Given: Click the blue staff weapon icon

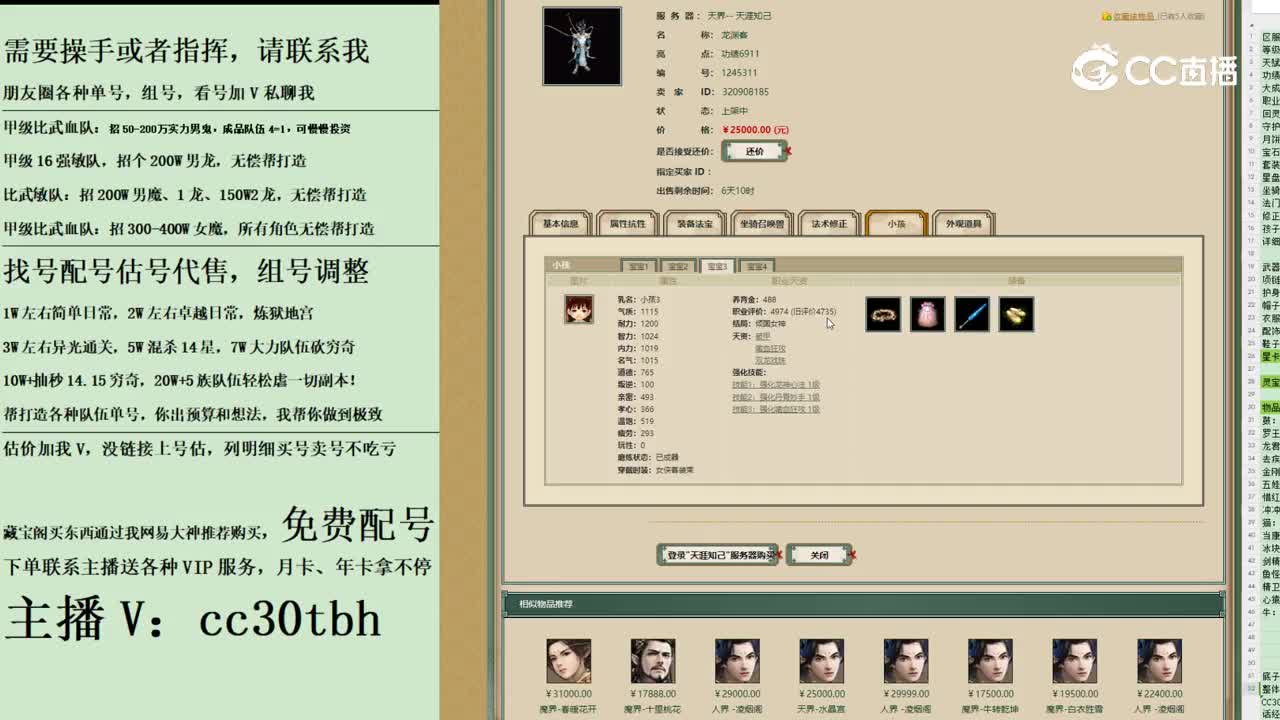Looking at the screenshot, I should [972, 314].
